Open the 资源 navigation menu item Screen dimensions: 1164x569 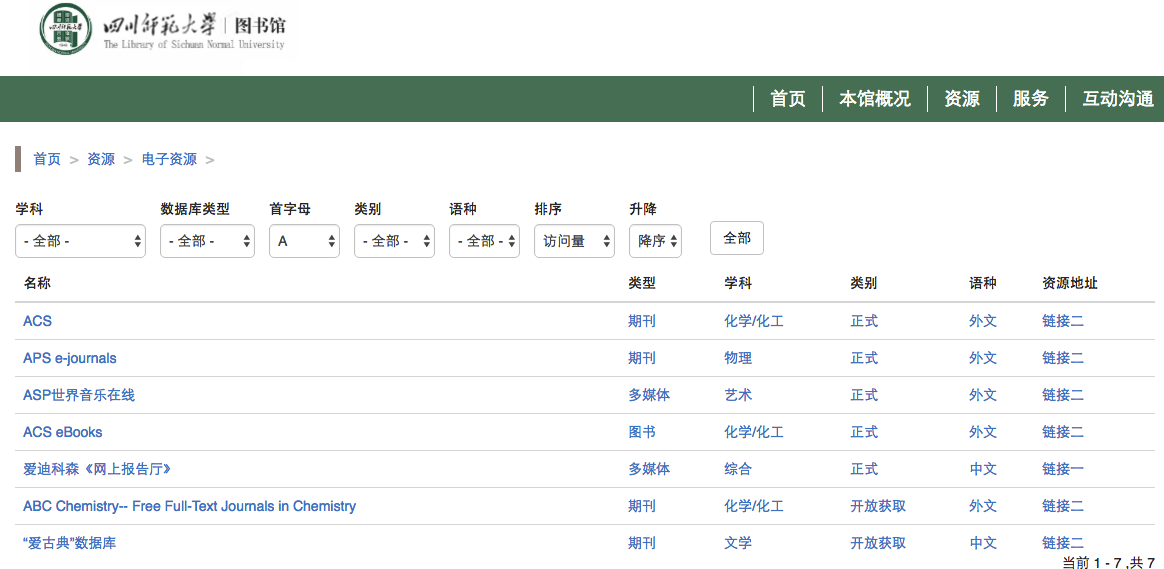click(x=962, y=99)
